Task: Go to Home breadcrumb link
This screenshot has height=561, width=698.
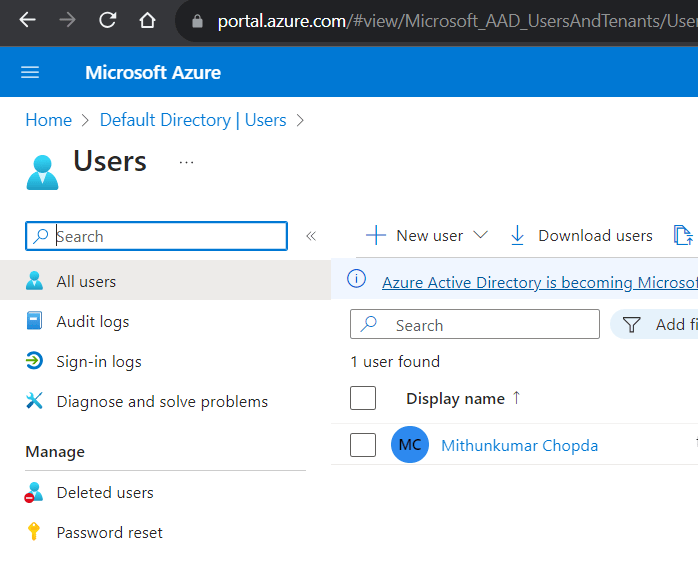Action: click(x=48, y=120)
